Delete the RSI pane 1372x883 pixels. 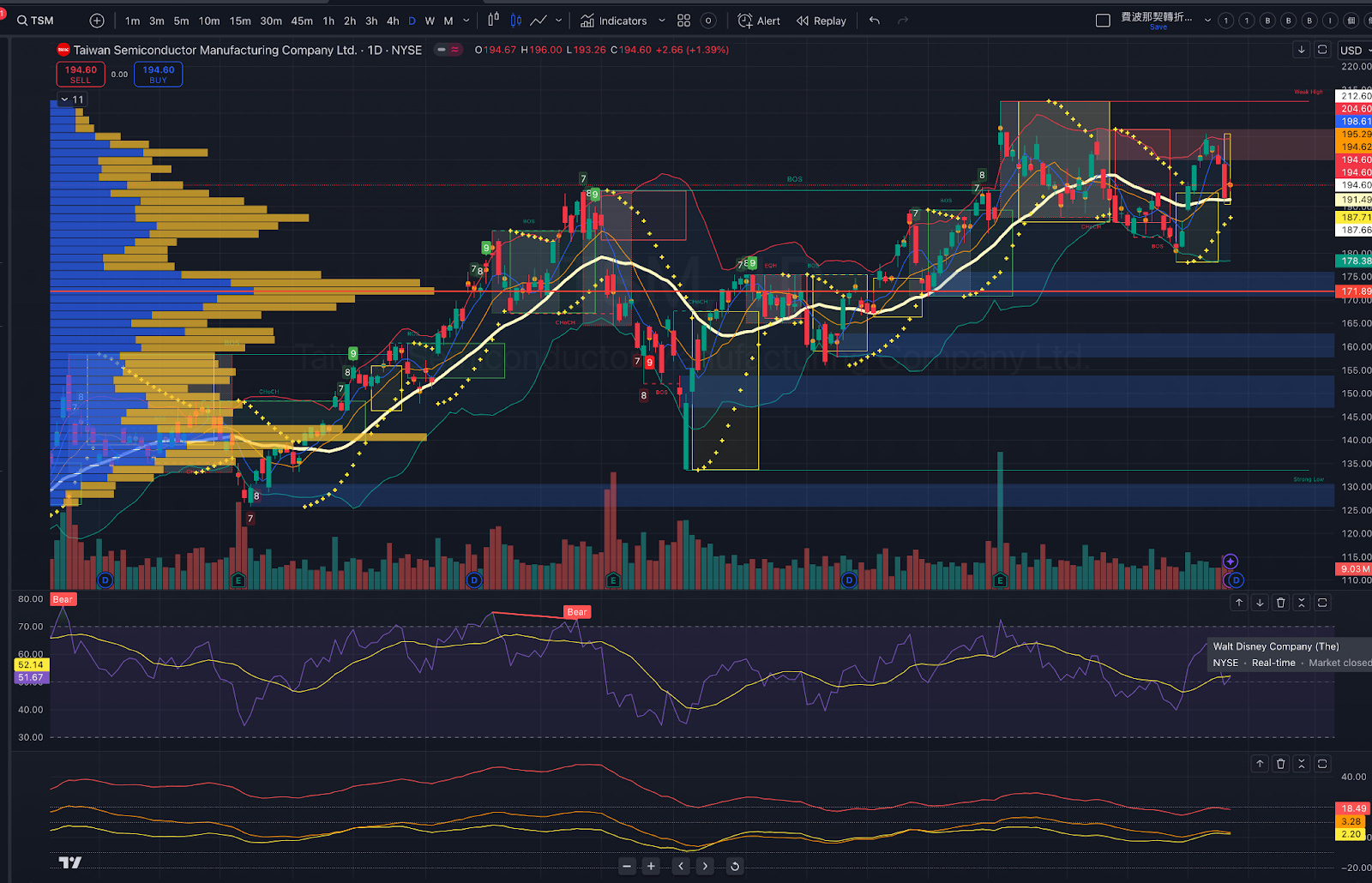[1281, 603]
